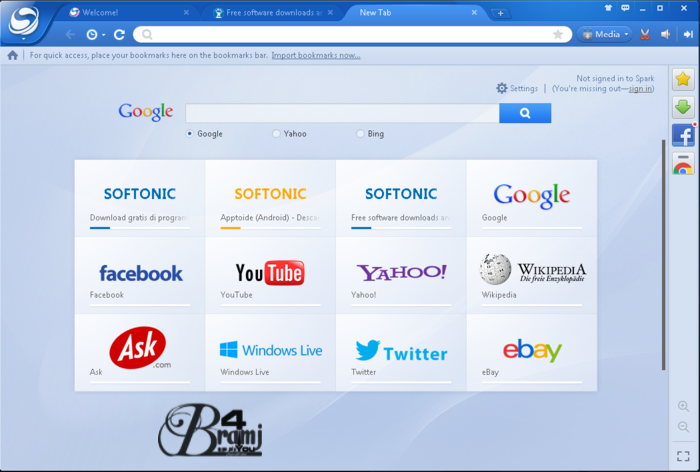700x472 pixels.
Task: Open the Yahoo! speed dial tile
Action: (x=401, y=276)
